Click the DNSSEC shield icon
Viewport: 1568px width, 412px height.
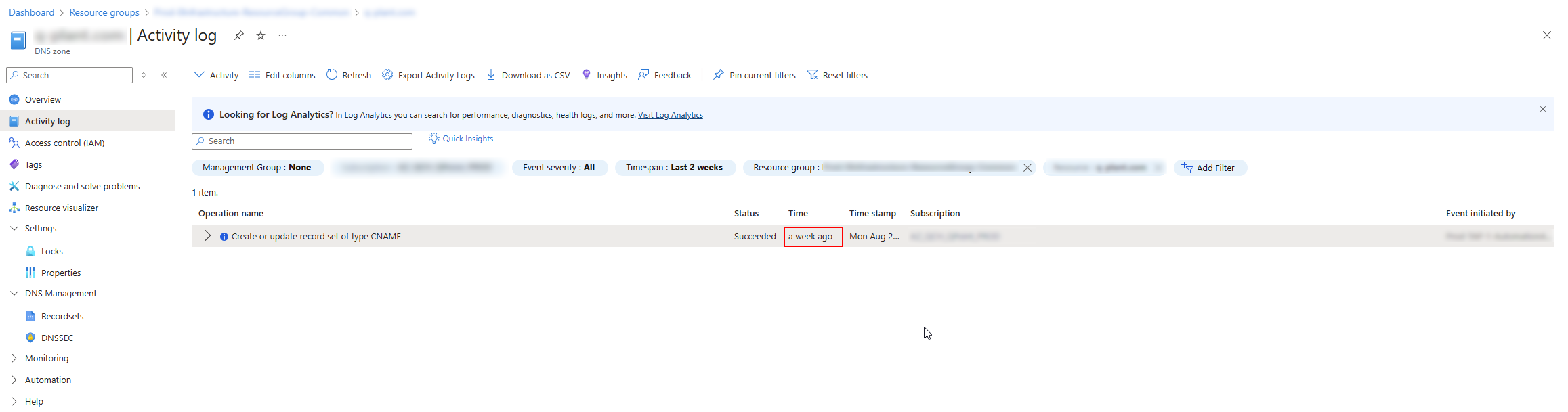tap(30, 338)
